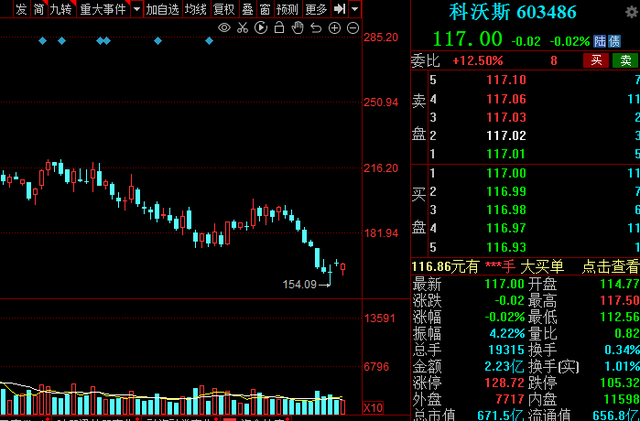This screenshot has height=421, width=640.
Task: Click the last blue diamond event marker
Action: pos(209,40)
